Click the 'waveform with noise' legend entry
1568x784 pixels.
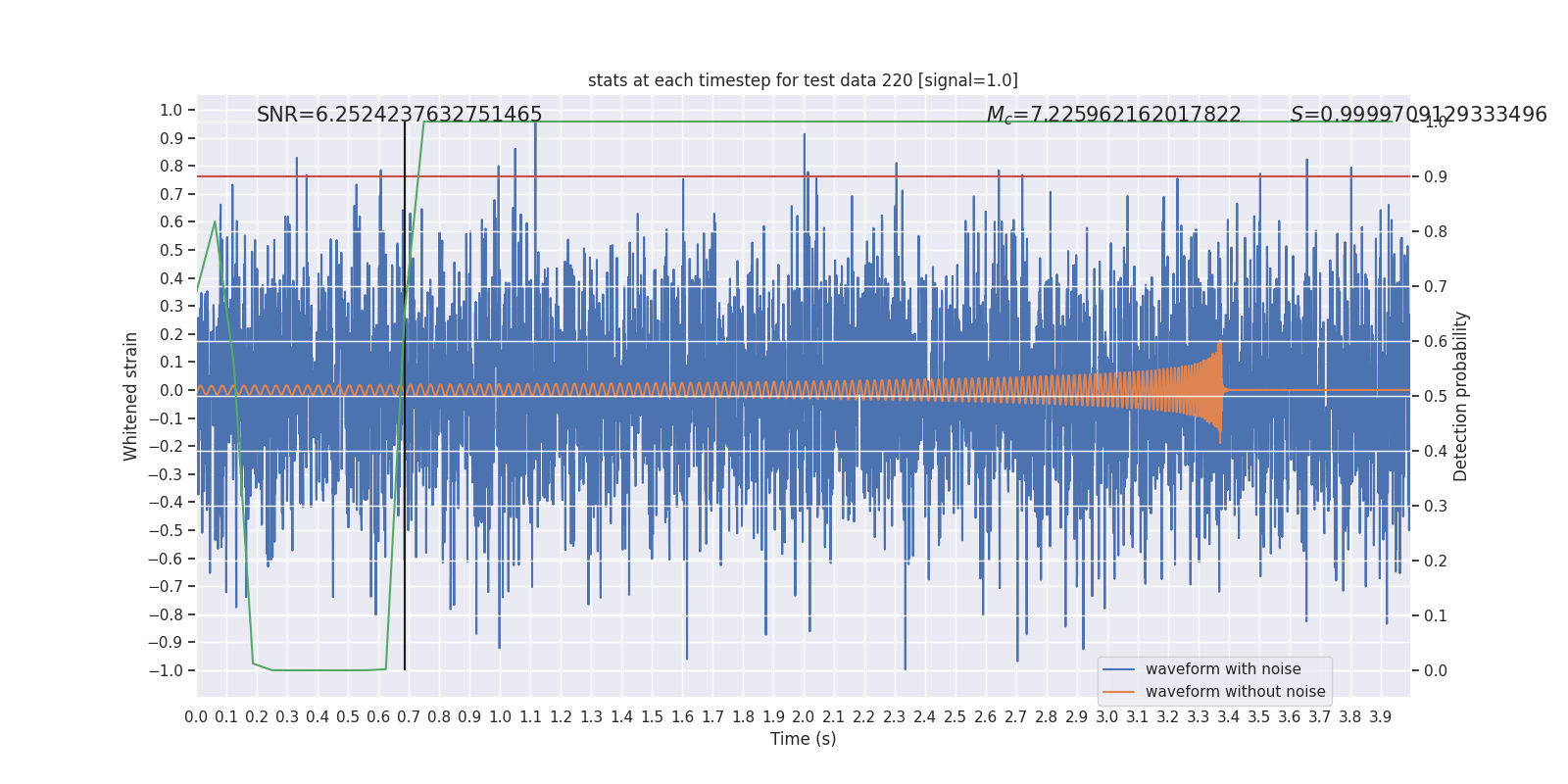point(1223,669)
